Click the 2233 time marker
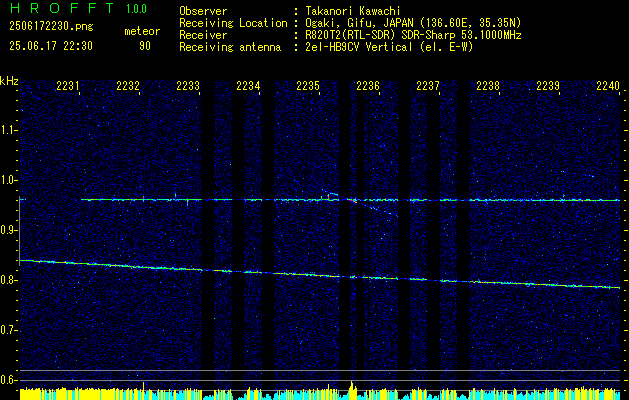Image resolution: width=629 pixels, height=400 pixels. point(188,85)
